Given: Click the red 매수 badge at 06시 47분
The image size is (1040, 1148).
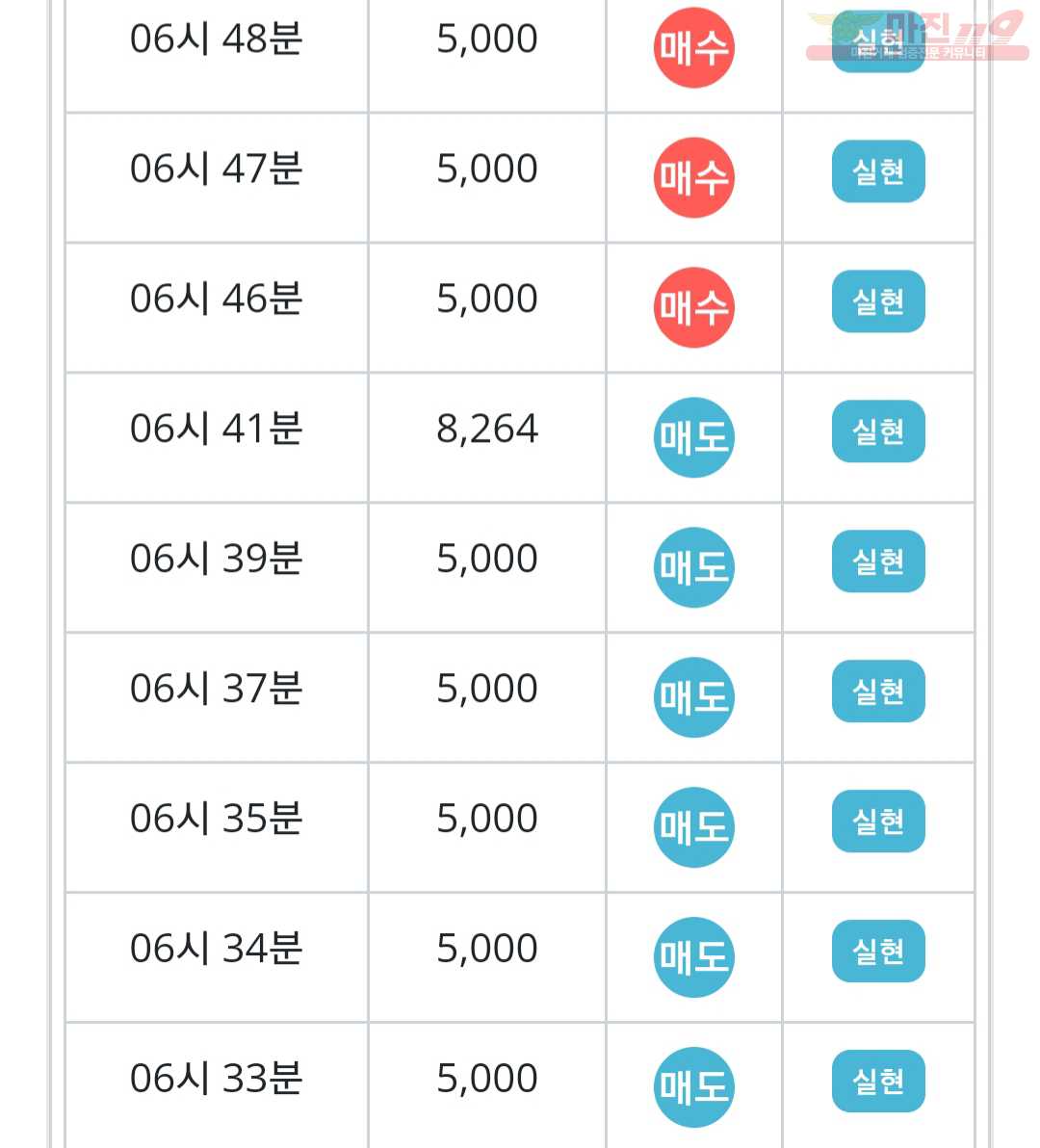Looking at the screenshot, I should click(x=694, y=177).
